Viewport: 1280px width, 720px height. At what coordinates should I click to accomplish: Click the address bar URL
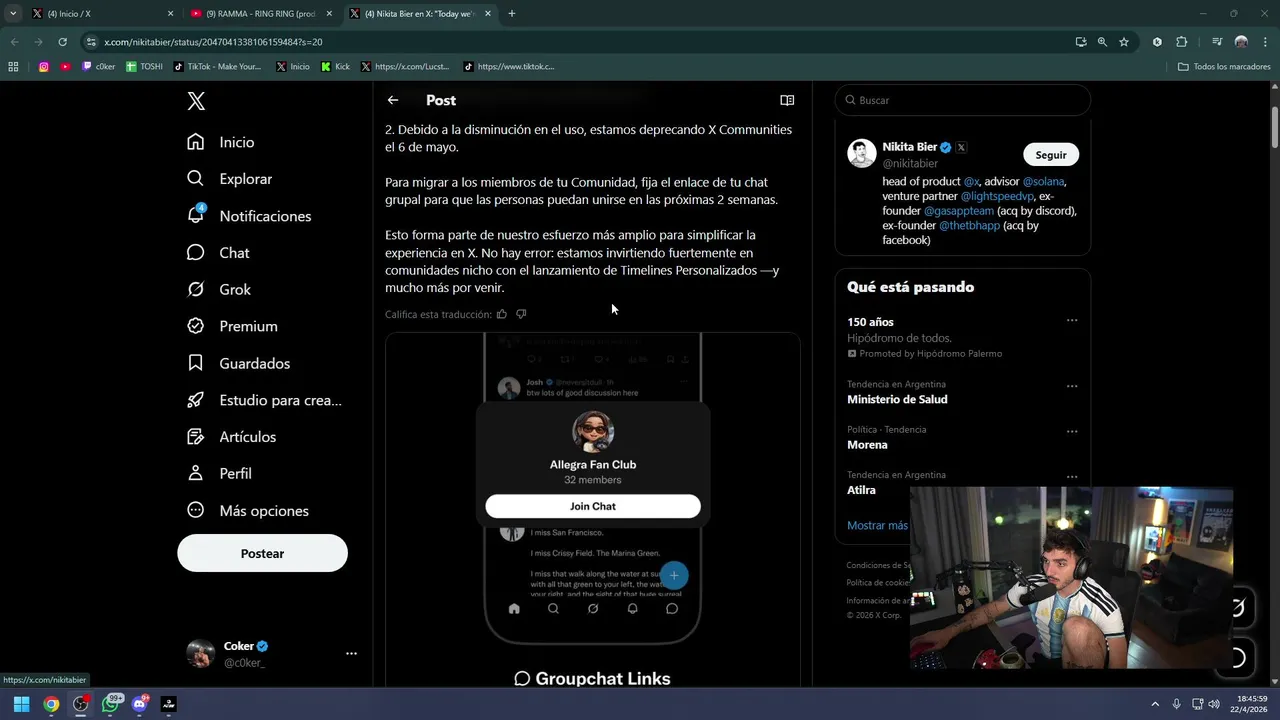[213, 42]
